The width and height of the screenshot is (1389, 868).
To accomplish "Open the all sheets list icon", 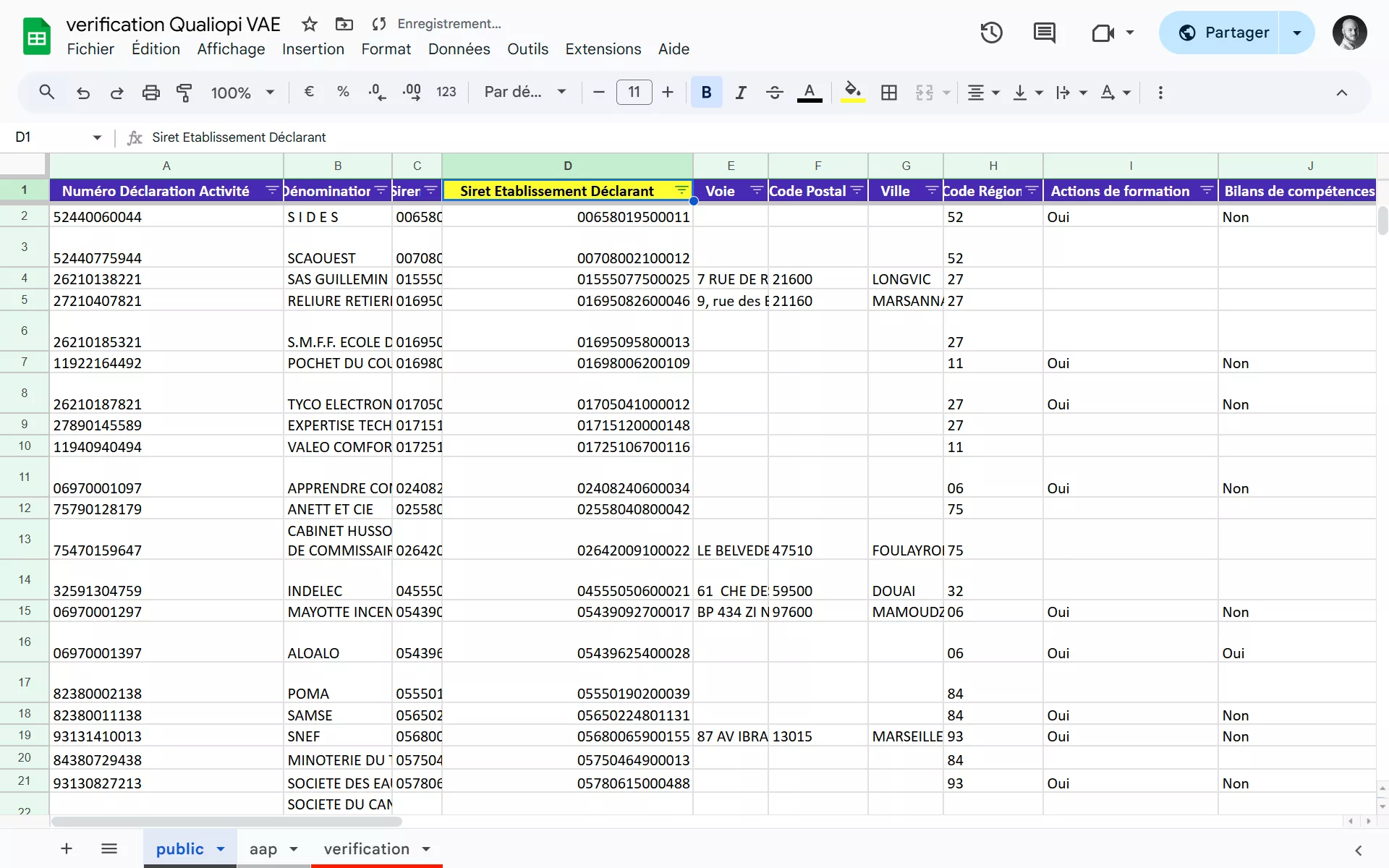I will (109, 848).
